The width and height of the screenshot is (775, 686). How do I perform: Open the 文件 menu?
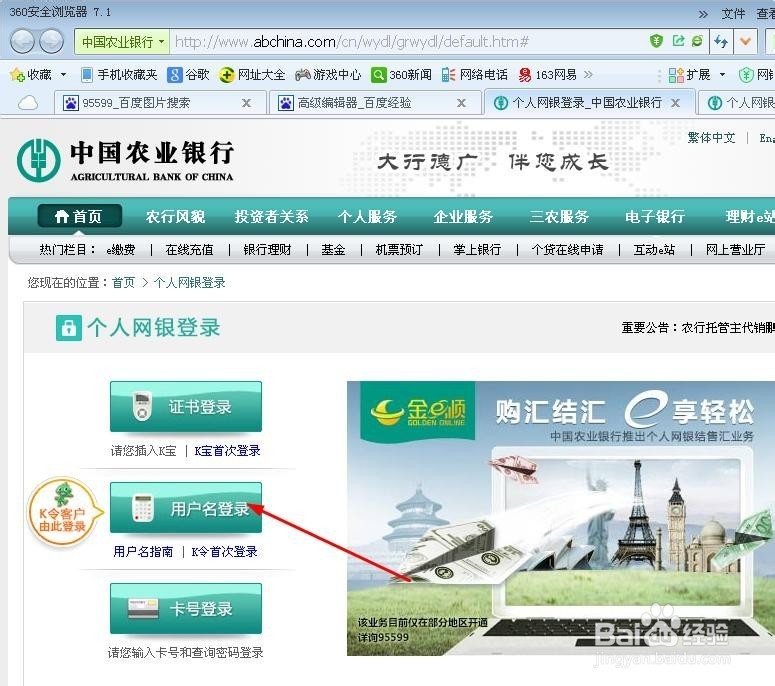click(x=733, y=14)
